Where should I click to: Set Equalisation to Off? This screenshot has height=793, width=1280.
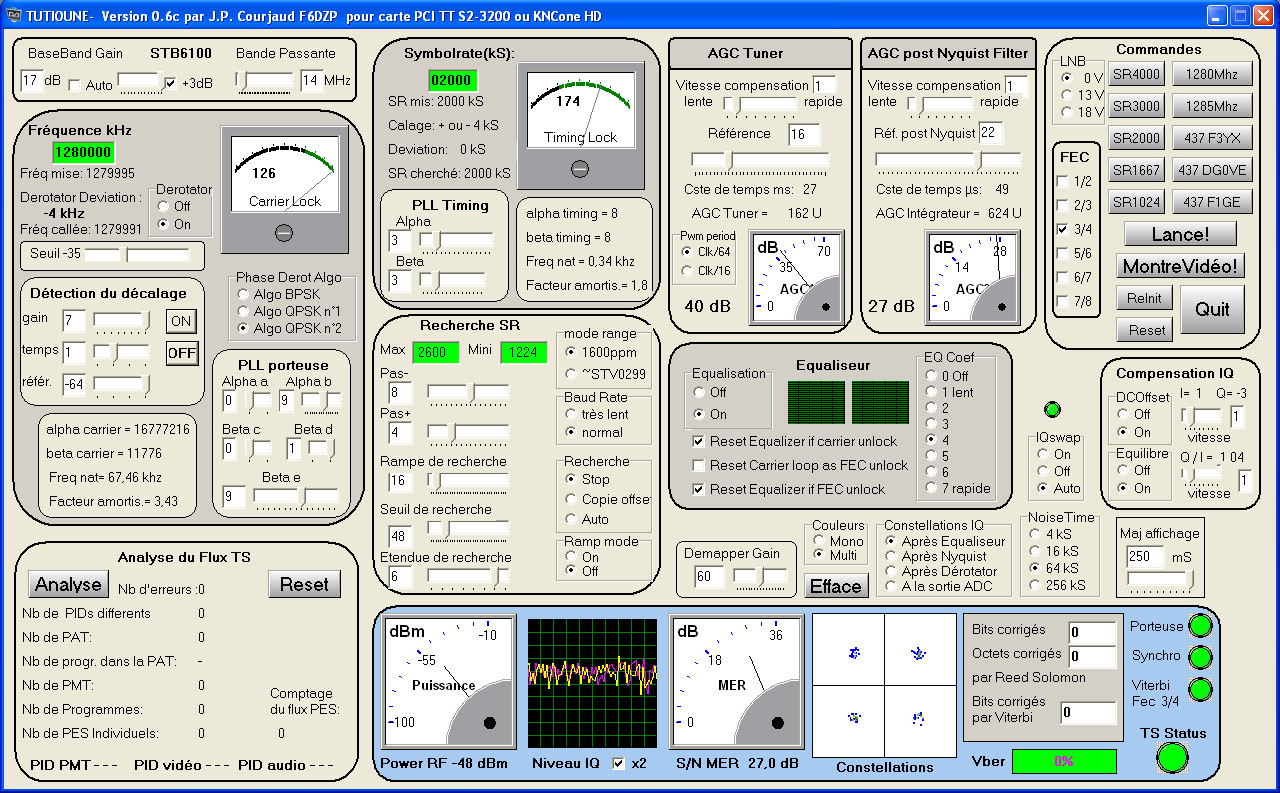pyautogui.click(x=700, y=392)
